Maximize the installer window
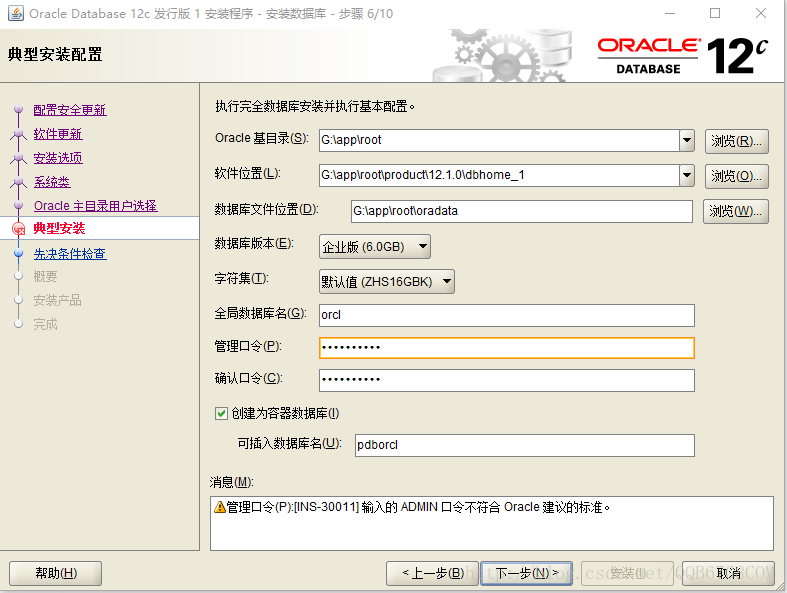Image resolution: width=787 pixels, height=593 pixels. point(715,14)
